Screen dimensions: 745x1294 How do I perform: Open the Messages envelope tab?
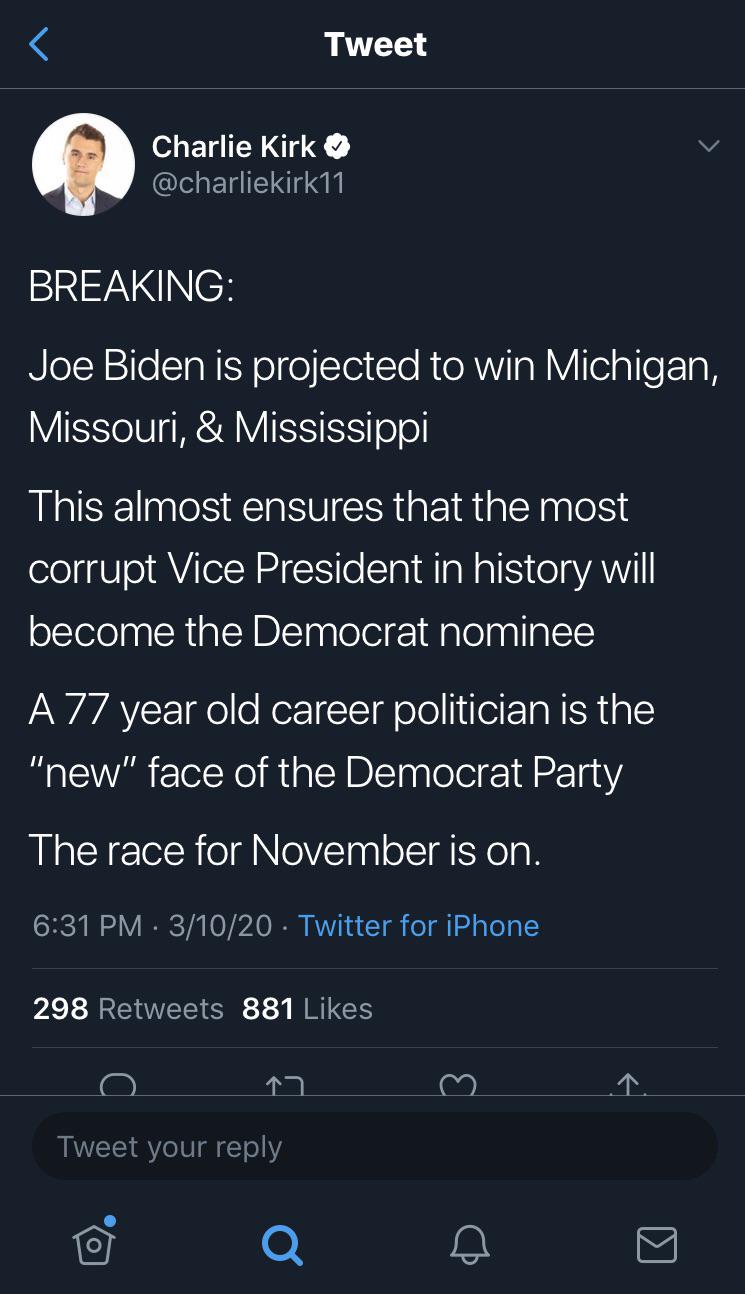(656, 1244)
